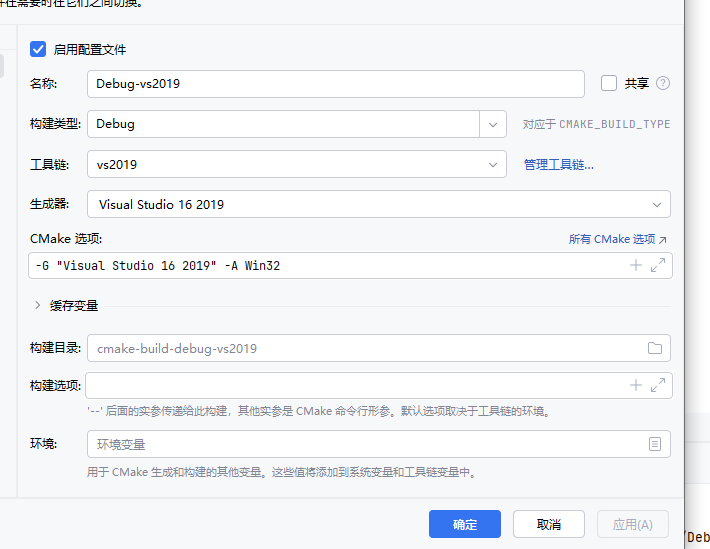This screenshot has height=549, width=710.
Task: Open the 管理工具链... link
Action: 558,164
